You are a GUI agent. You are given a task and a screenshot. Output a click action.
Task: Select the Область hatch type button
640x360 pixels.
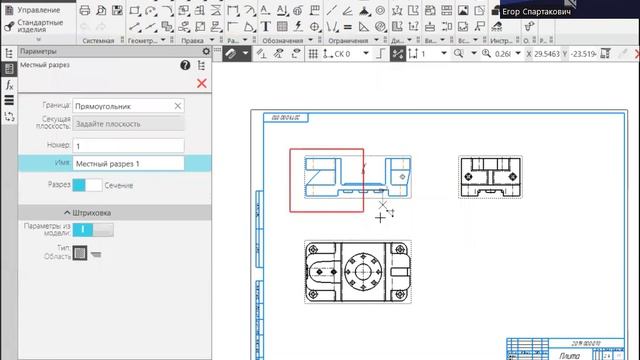coord(80,253)
